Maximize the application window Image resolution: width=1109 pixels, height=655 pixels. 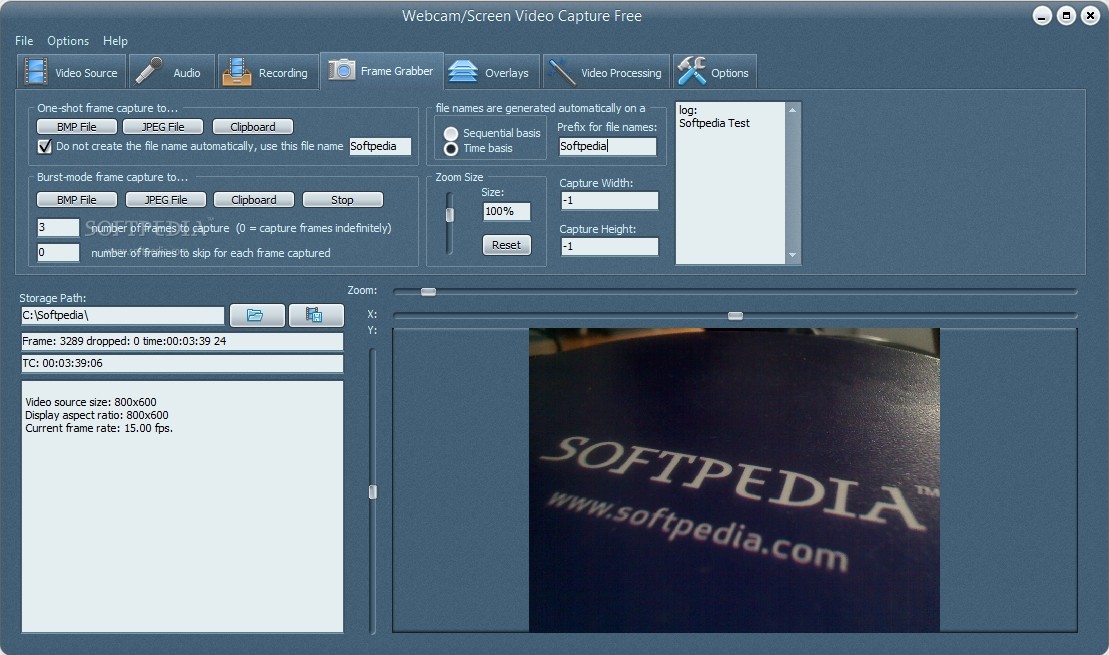(1066, 16)
